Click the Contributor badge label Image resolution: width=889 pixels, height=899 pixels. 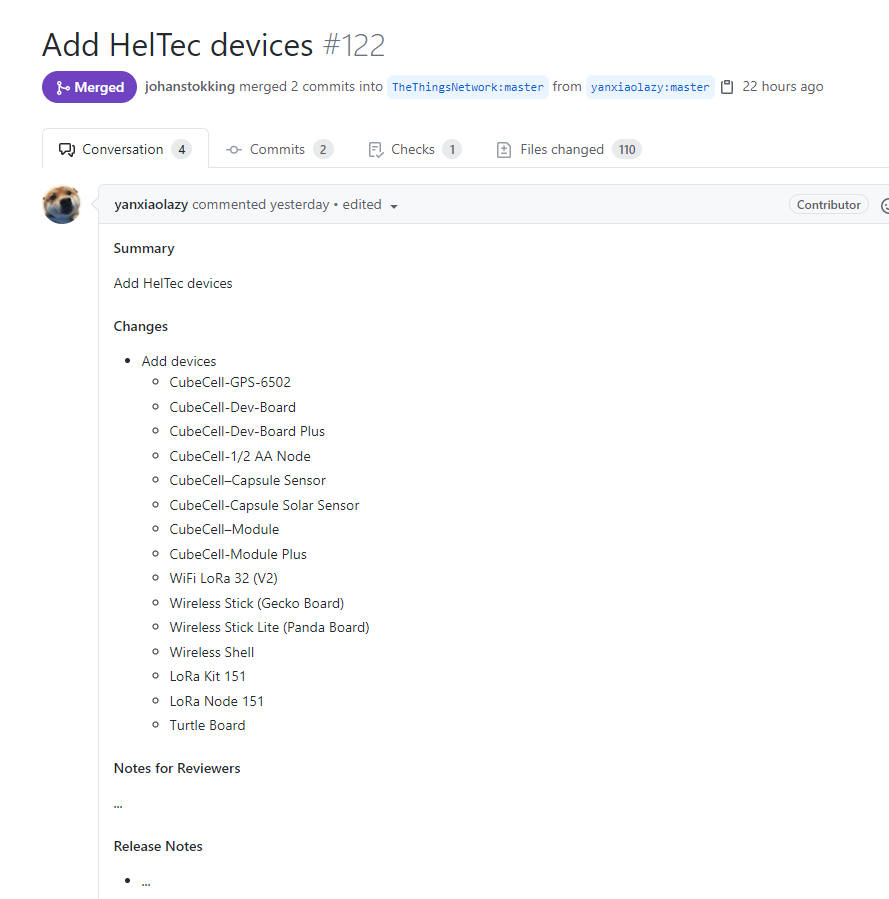[x=828, y=205]
